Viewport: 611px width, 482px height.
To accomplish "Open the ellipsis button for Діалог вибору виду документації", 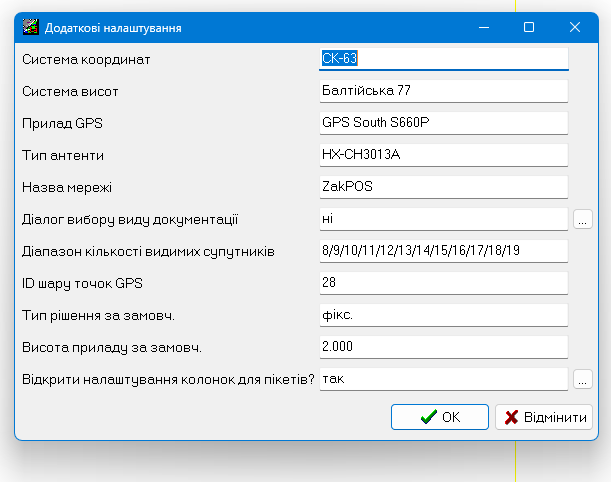I will (x=584, y=218).
